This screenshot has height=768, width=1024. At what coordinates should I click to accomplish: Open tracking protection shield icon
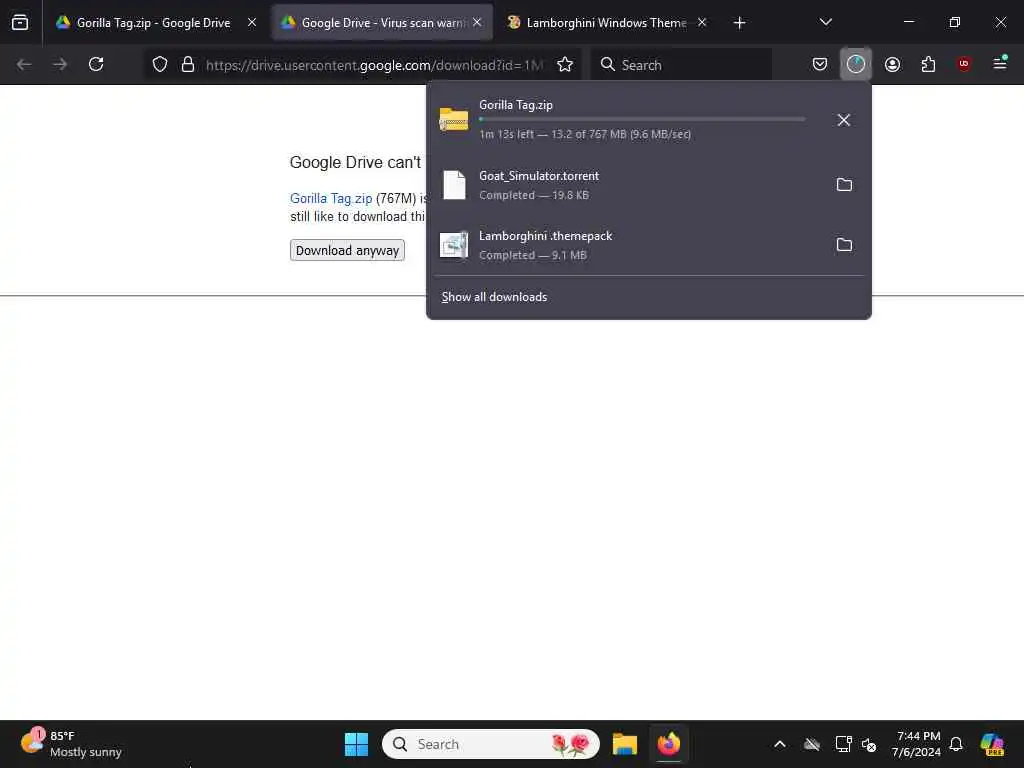point(160,65)
